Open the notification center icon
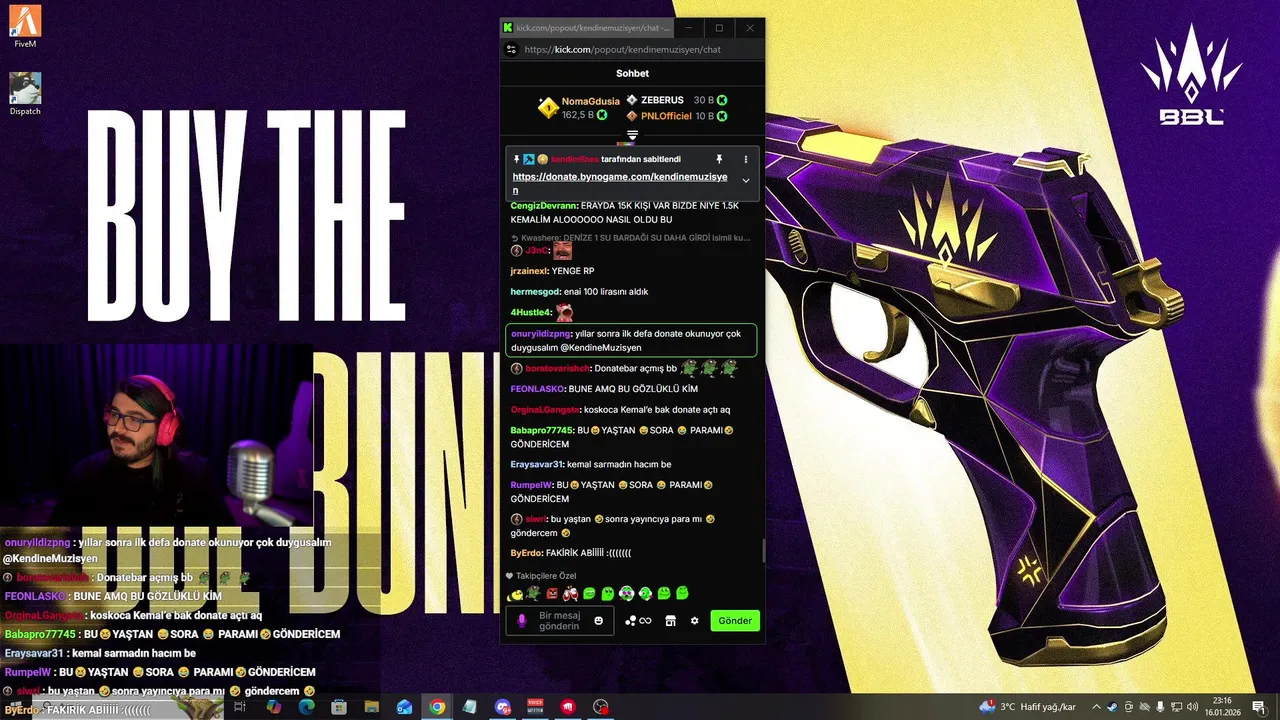This screenshot has width=1280, height=720. click(1258, 707)
